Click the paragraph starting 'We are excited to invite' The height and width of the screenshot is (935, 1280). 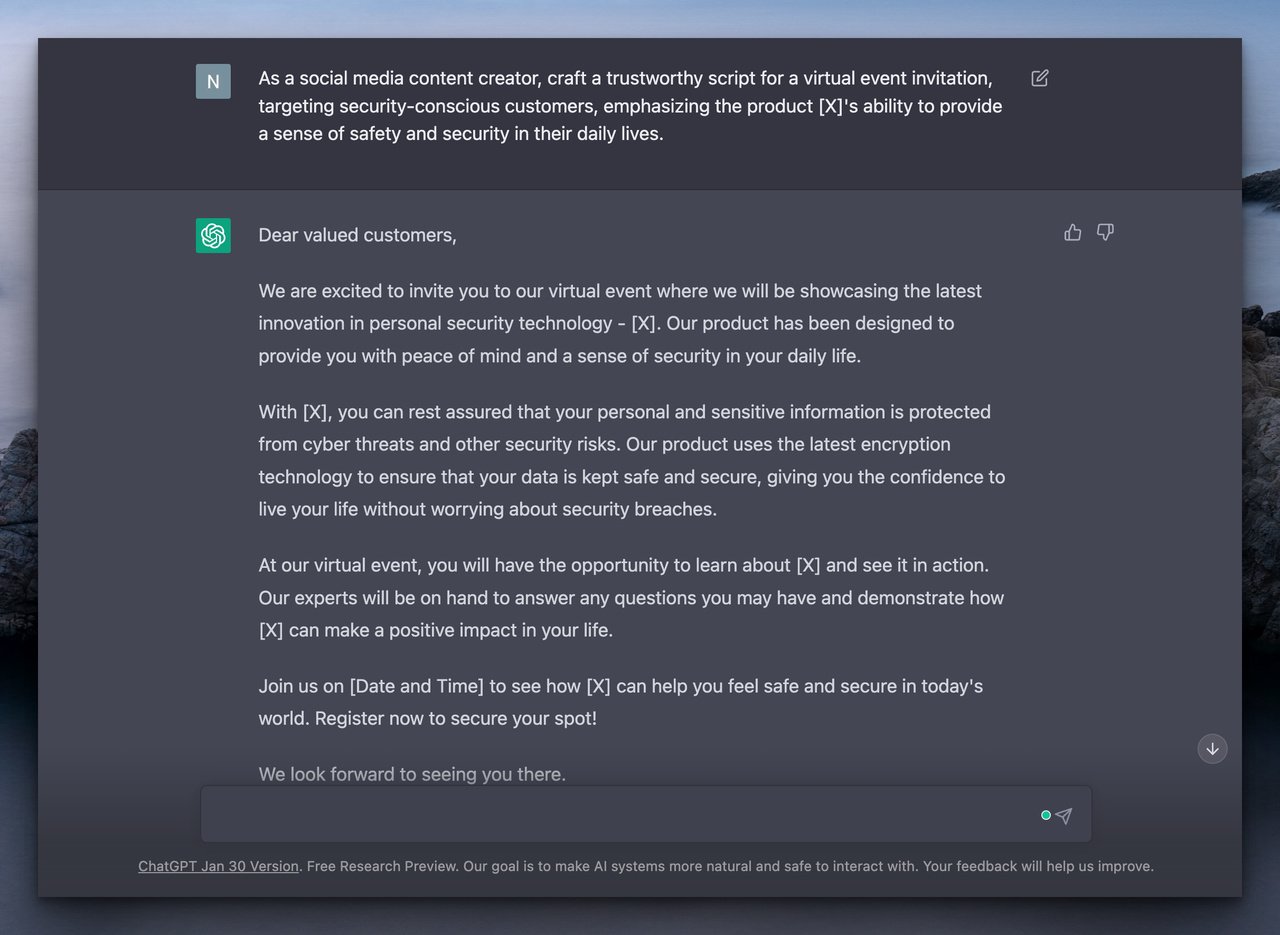click(x=620, y=323)
